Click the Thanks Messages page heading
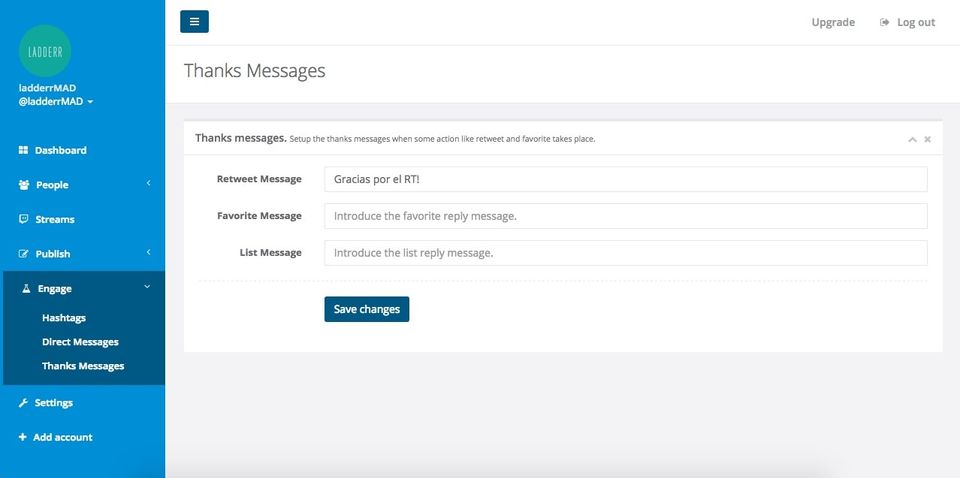Screen dimensions: 960x478 pyautogui.click(x=255, y=70)
